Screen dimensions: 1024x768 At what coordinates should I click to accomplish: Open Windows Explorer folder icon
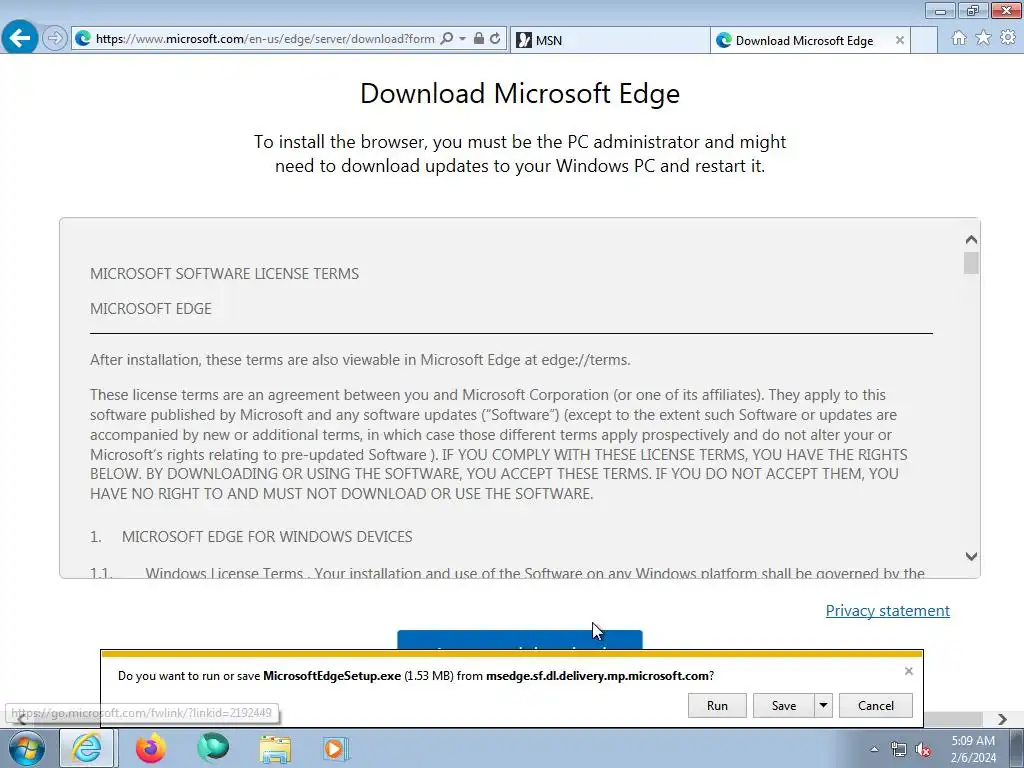pos(275,748)
